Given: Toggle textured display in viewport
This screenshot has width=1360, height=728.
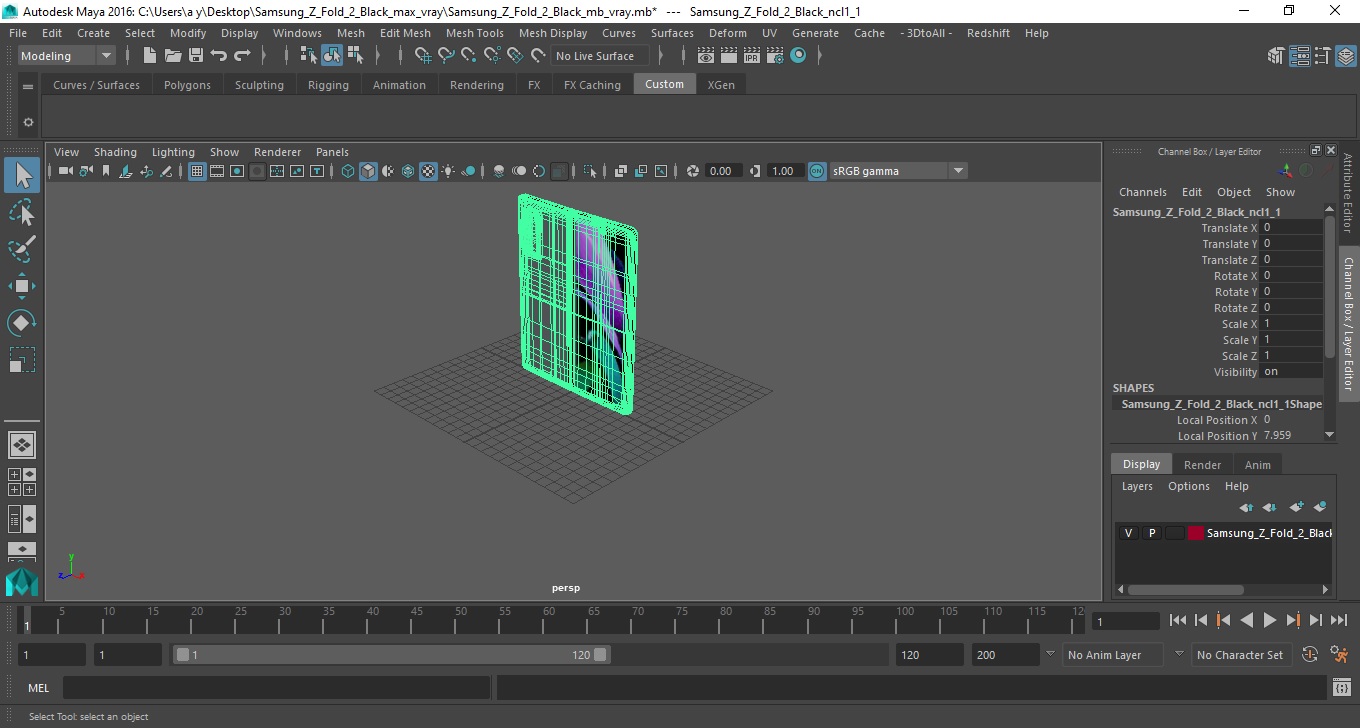Looking at the screenshot, I should pyautogui.click(x=428, y=171).
